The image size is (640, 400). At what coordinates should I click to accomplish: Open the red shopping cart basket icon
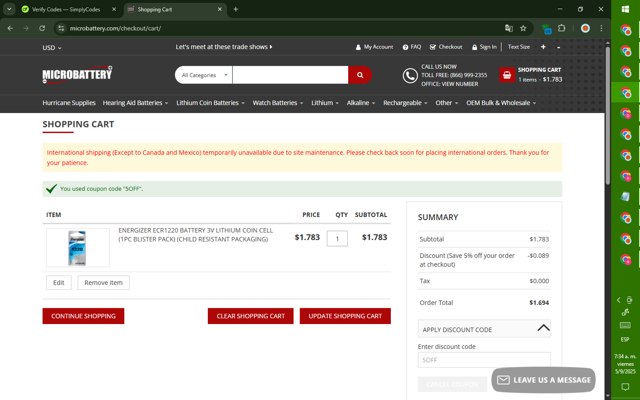pos(507,75)
